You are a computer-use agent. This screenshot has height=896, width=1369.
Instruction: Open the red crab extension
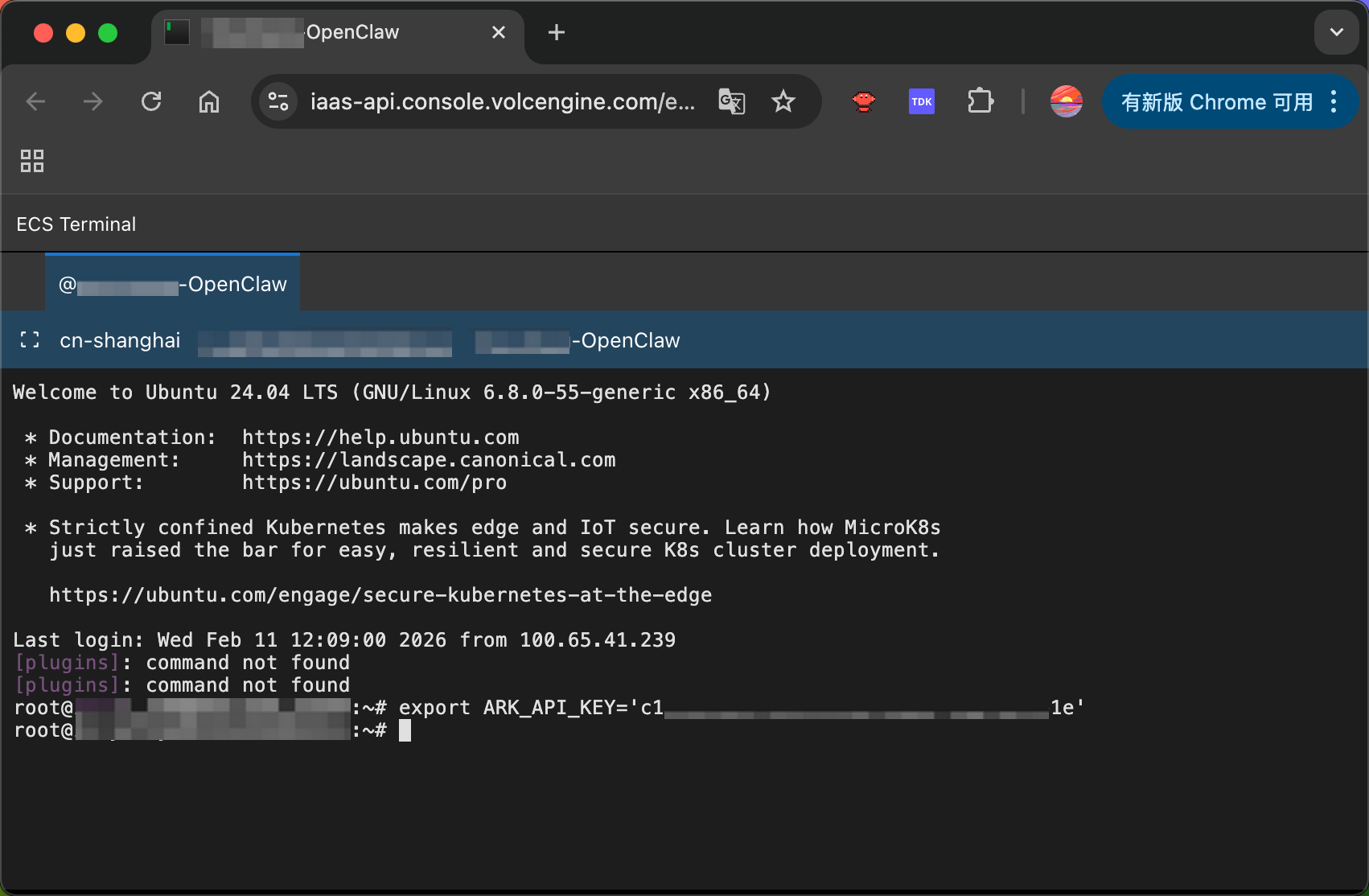[x=864, y=101]
